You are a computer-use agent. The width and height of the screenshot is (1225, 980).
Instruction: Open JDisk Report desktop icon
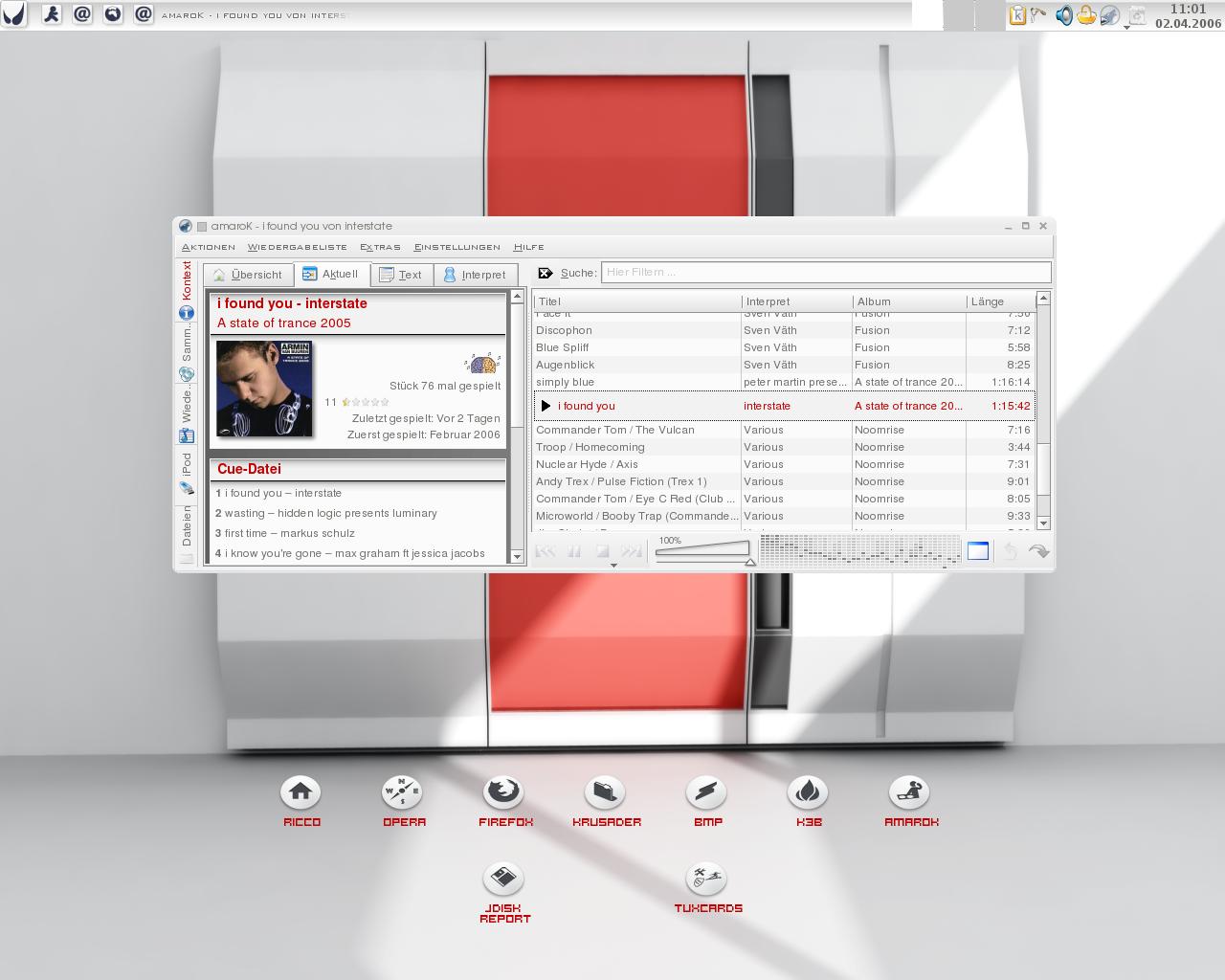tap(503, 879)
